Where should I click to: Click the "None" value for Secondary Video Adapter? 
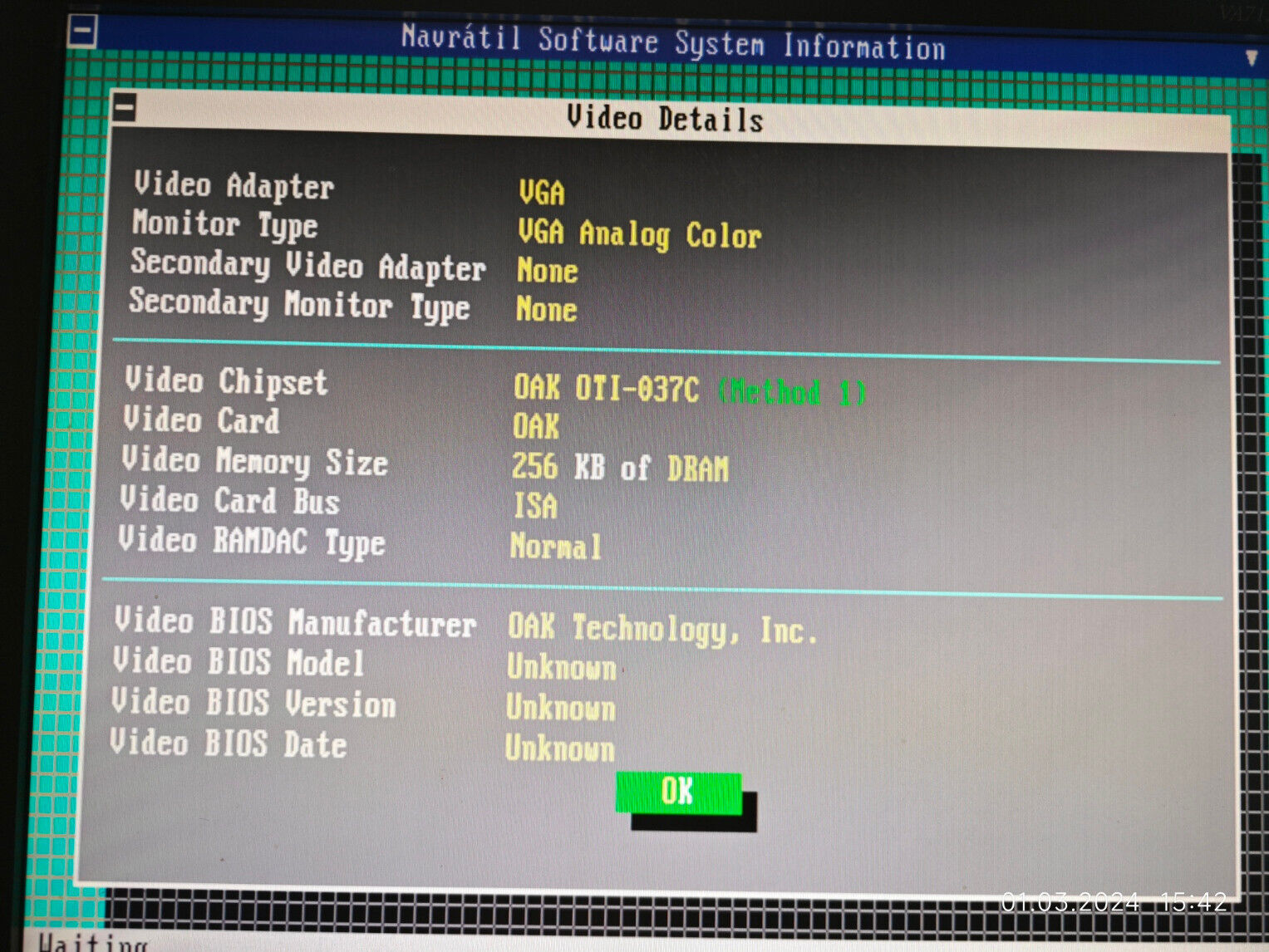pos(547,271)
